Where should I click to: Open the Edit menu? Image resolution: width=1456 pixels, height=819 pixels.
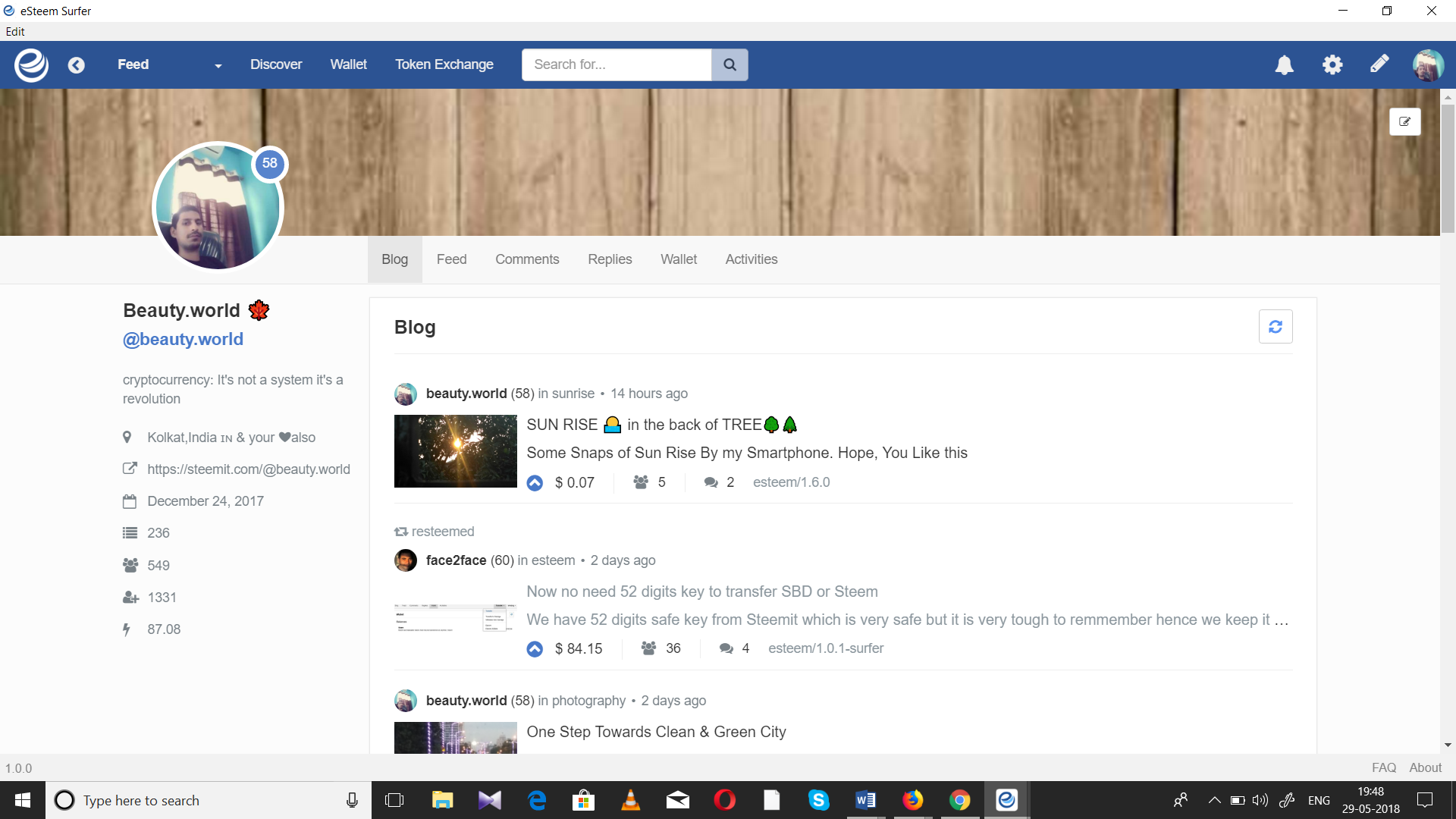[x=15, y=31]
